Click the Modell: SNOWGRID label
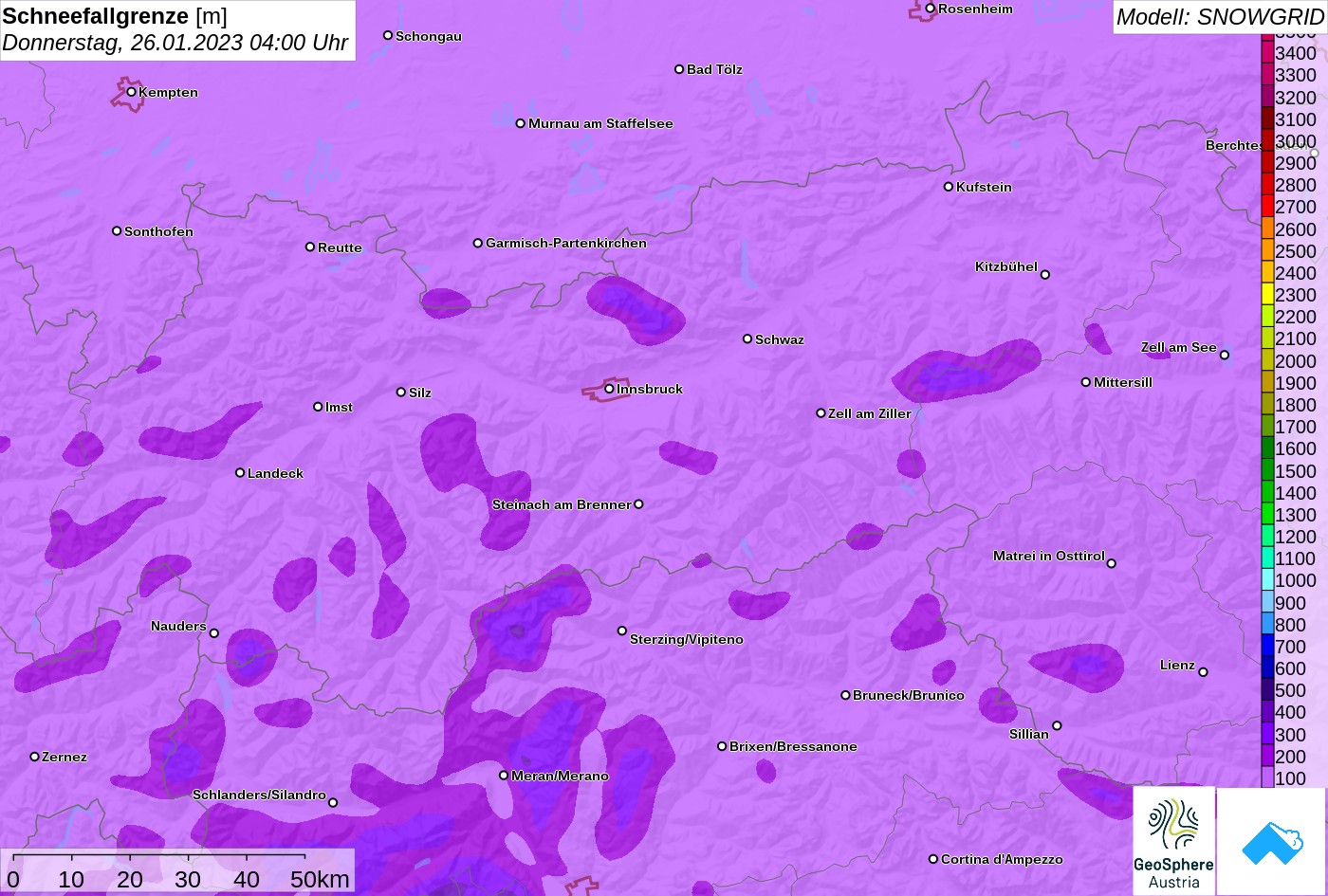1328x896 pixels. [x=1220, y=17]
